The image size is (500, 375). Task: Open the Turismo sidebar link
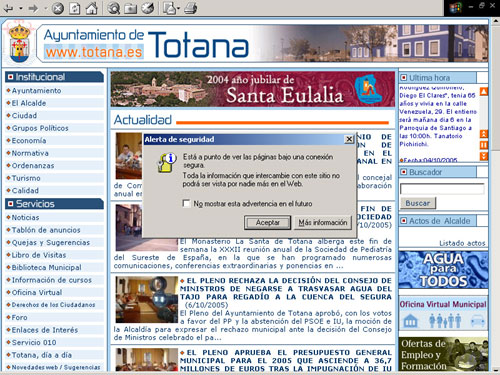pyautogui.click(x=26, y=178)
